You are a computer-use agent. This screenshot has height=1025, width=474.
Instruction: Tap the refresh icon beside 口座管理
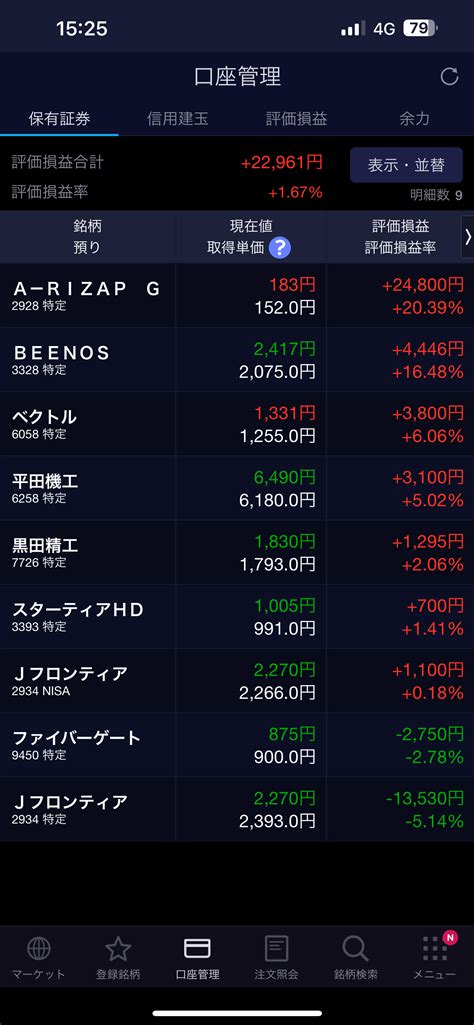coord(449,76)
